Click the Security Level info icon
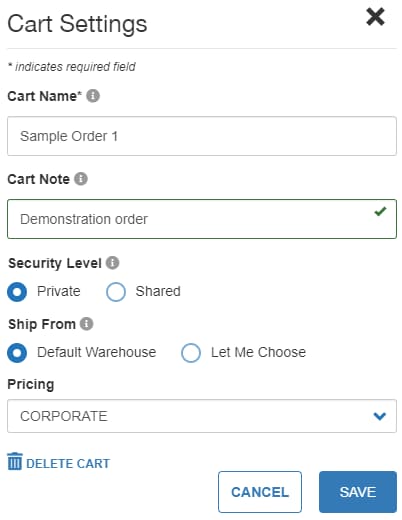Screen dimensions: 402x520 [112, 263]
